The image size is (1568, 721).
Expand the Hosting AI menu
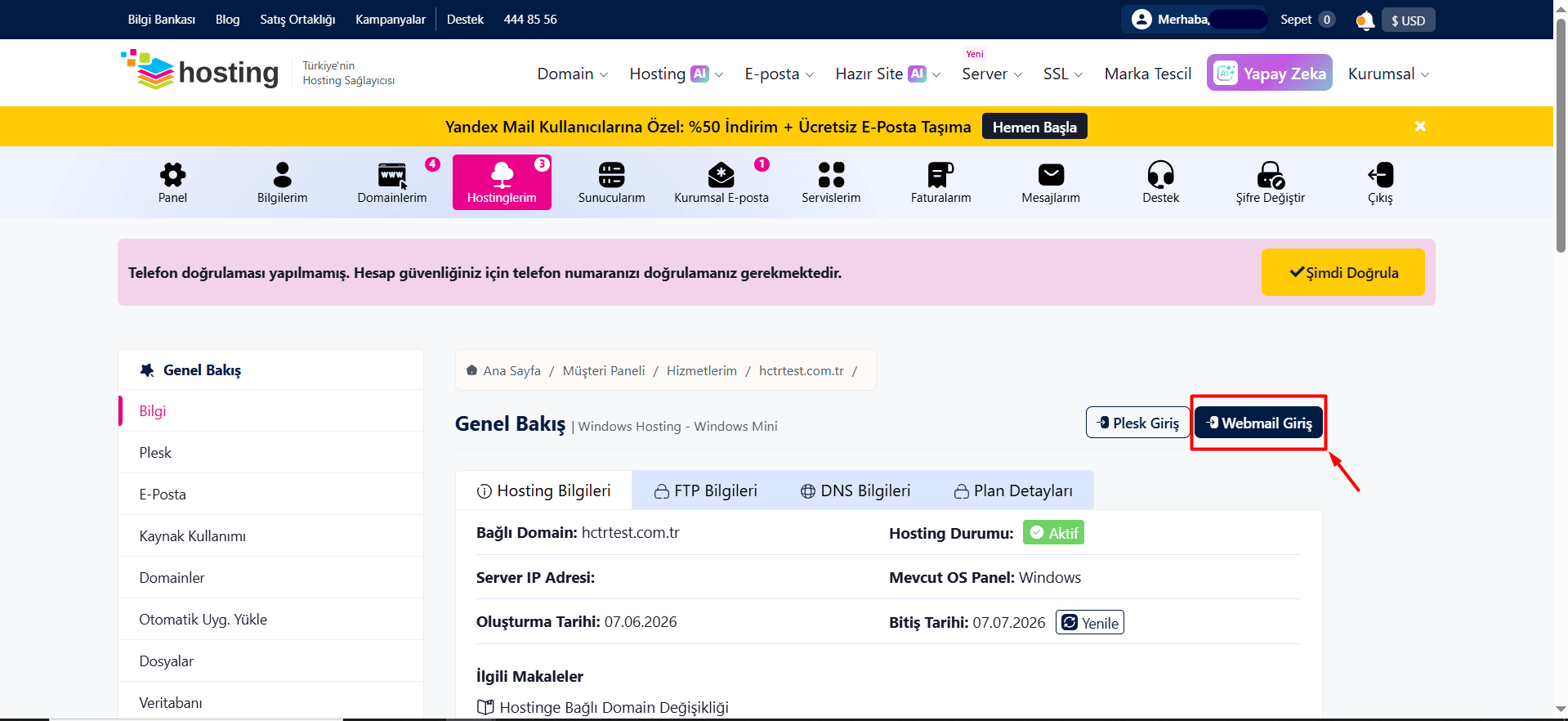(x=676, y=74)
